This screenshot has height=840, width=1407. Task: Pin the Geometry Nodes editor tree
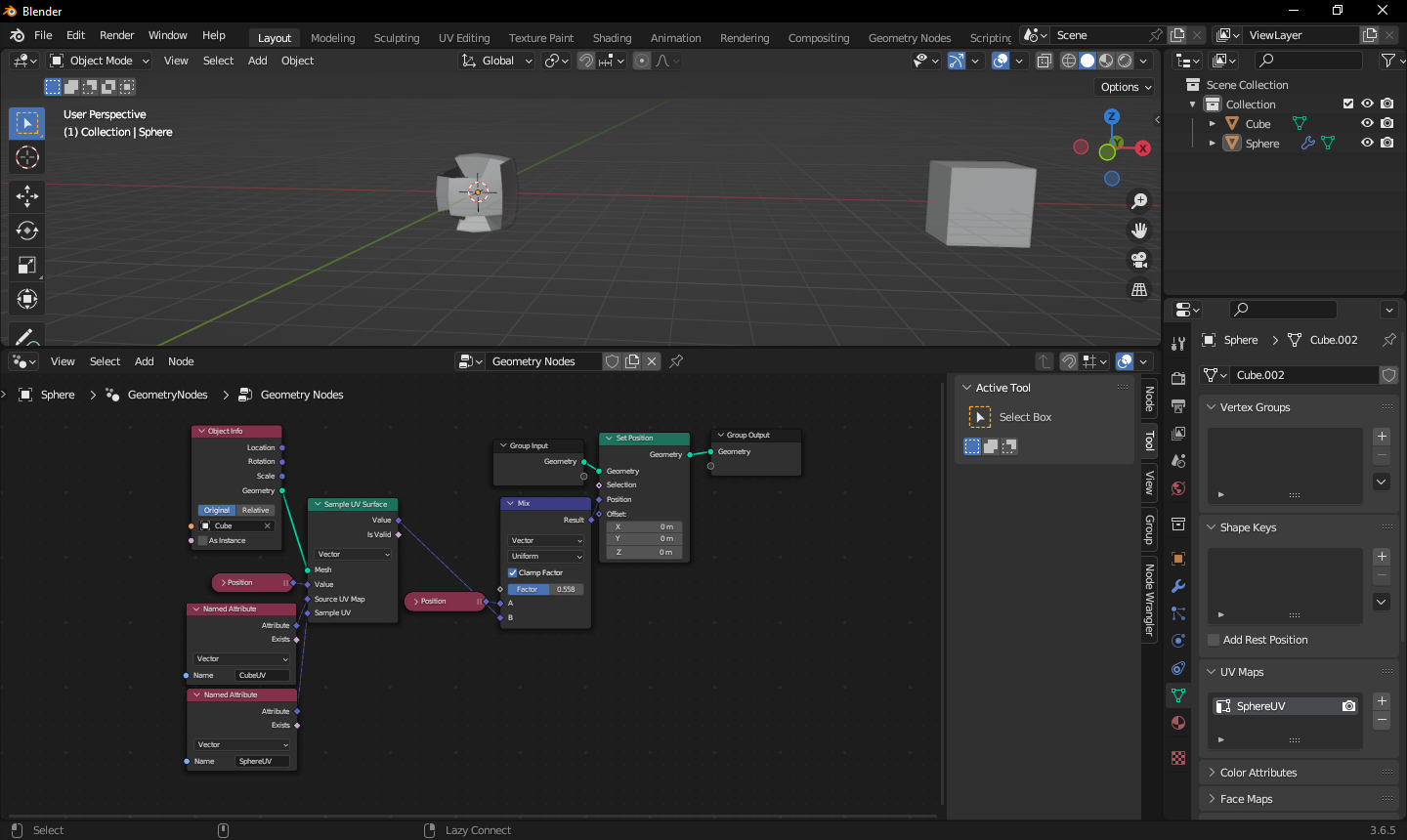click(x=676, y=361)
